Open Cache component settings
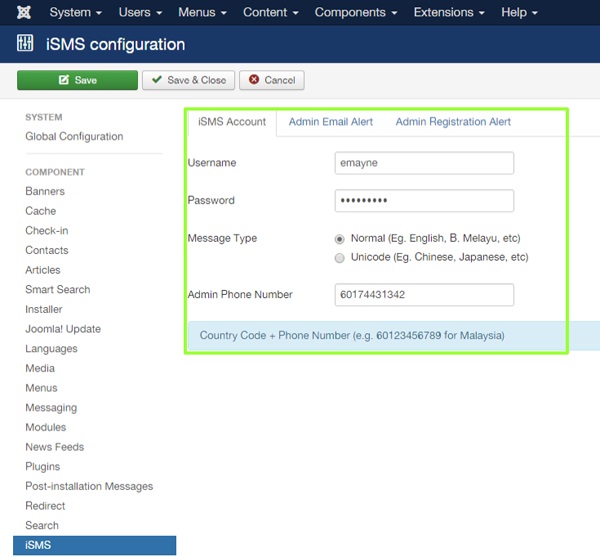Screen dimensions: 600x557 coord(41,211)
